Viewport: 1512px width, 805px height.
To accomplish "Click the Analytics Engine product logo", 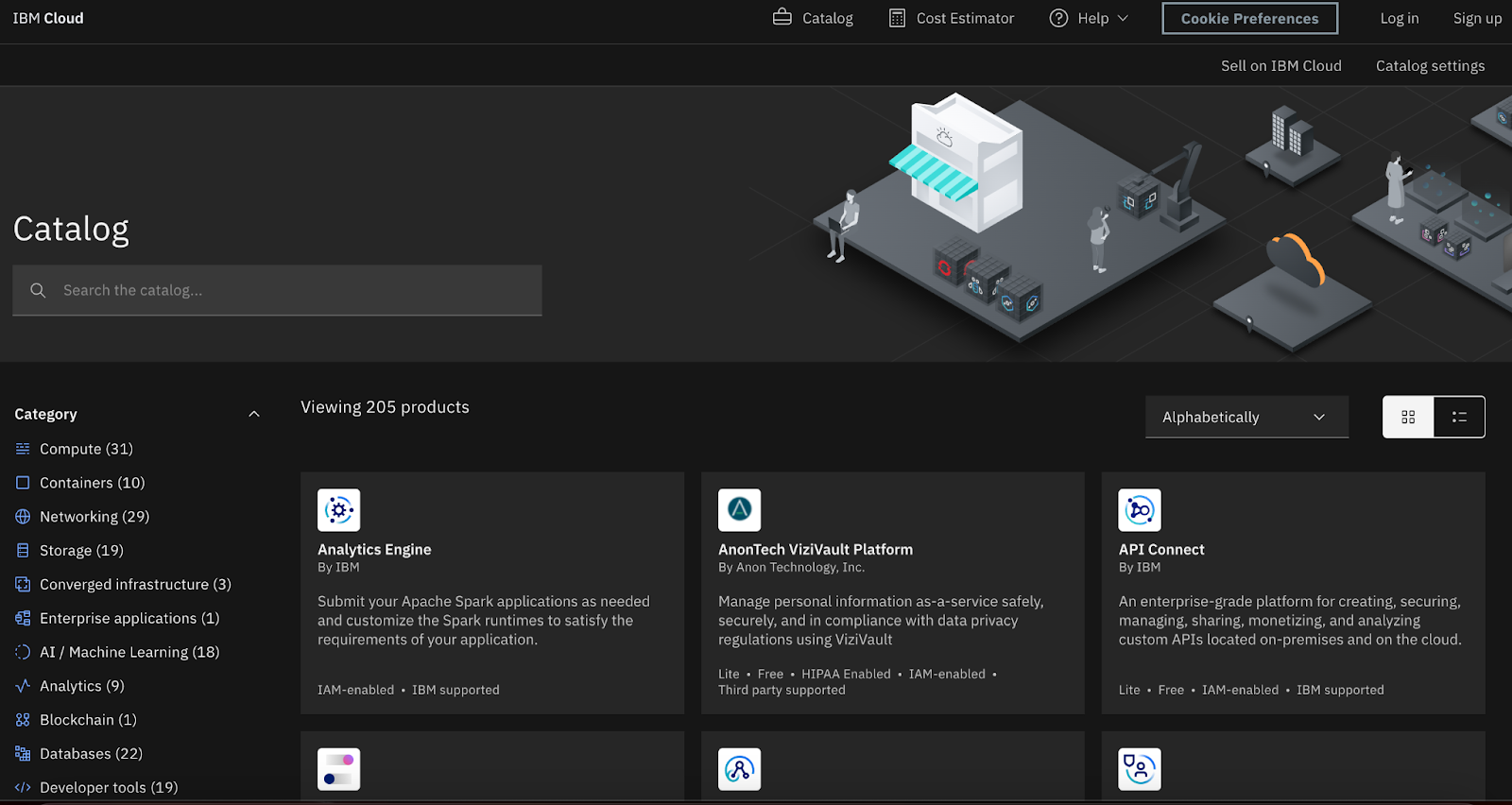I will [x=338, y=510].
